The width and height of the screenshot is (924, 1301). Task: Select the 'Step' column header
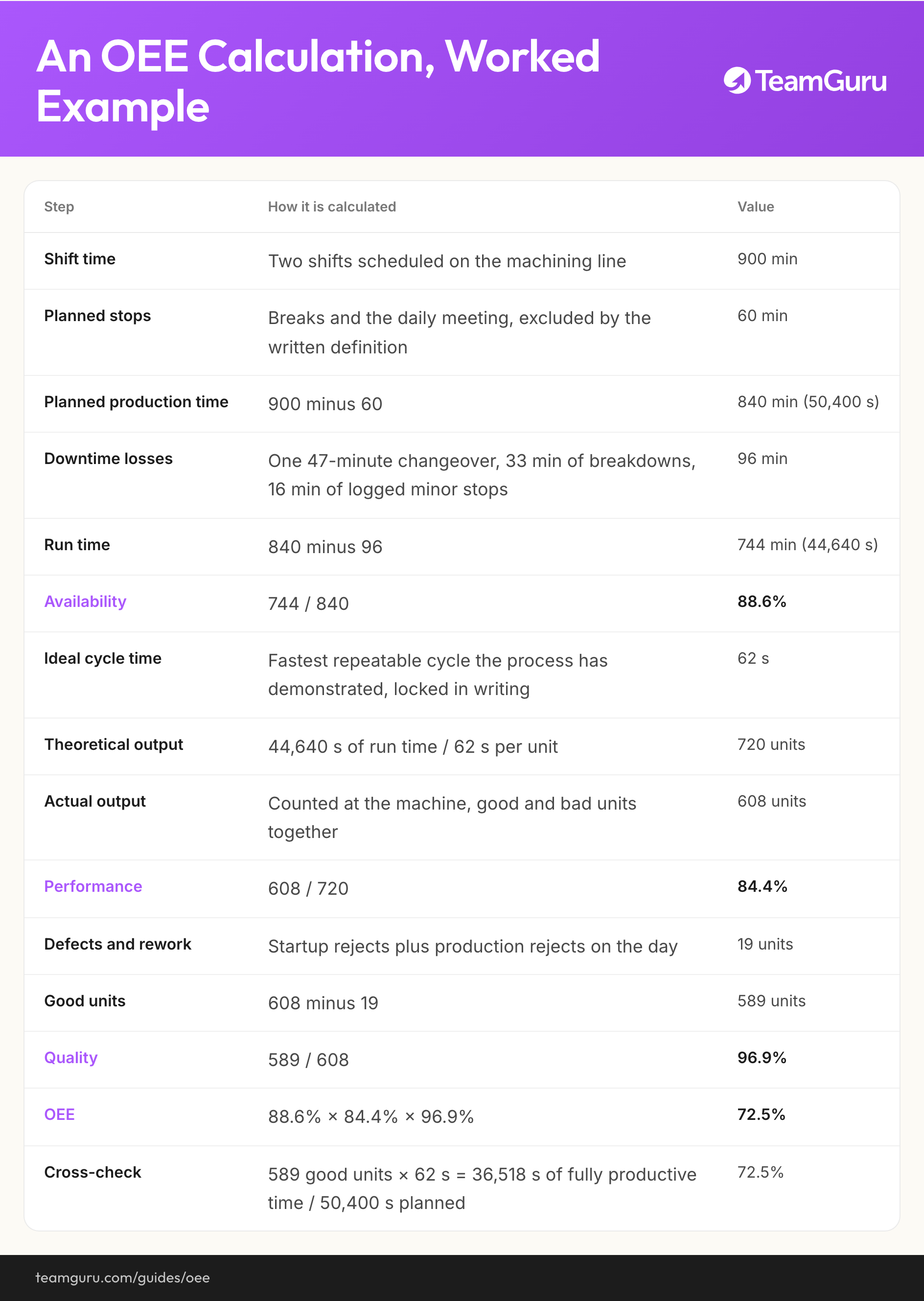tap(59, 207)
